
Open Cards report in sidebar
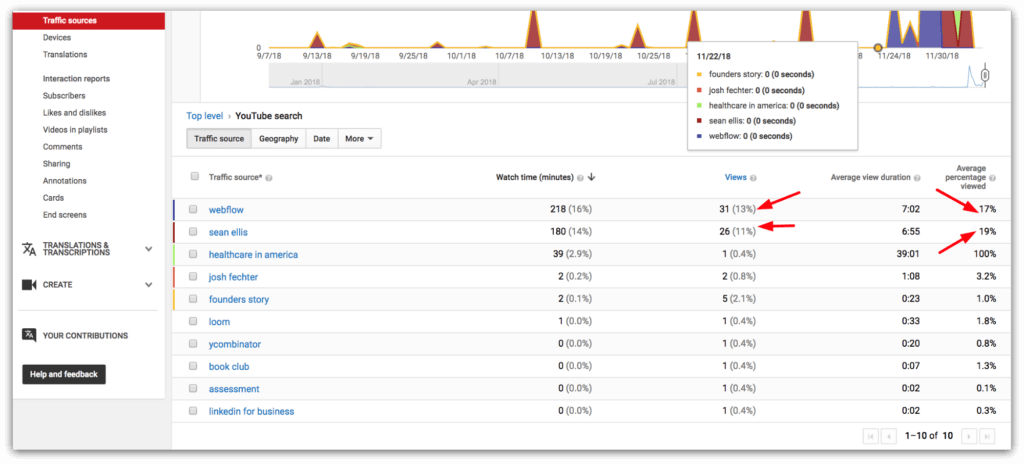click(54, 198)
